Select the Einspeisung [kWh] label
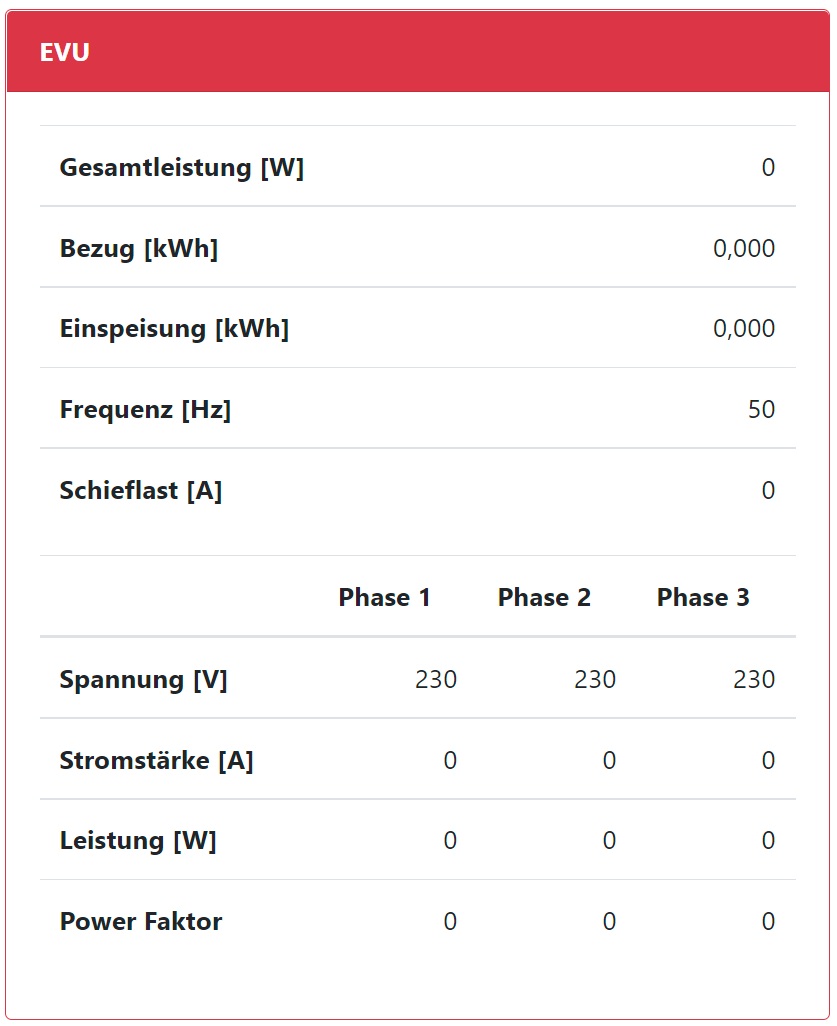Image resolution: width=837 pixels, height=1026 pixels. [x=174, y=329]
